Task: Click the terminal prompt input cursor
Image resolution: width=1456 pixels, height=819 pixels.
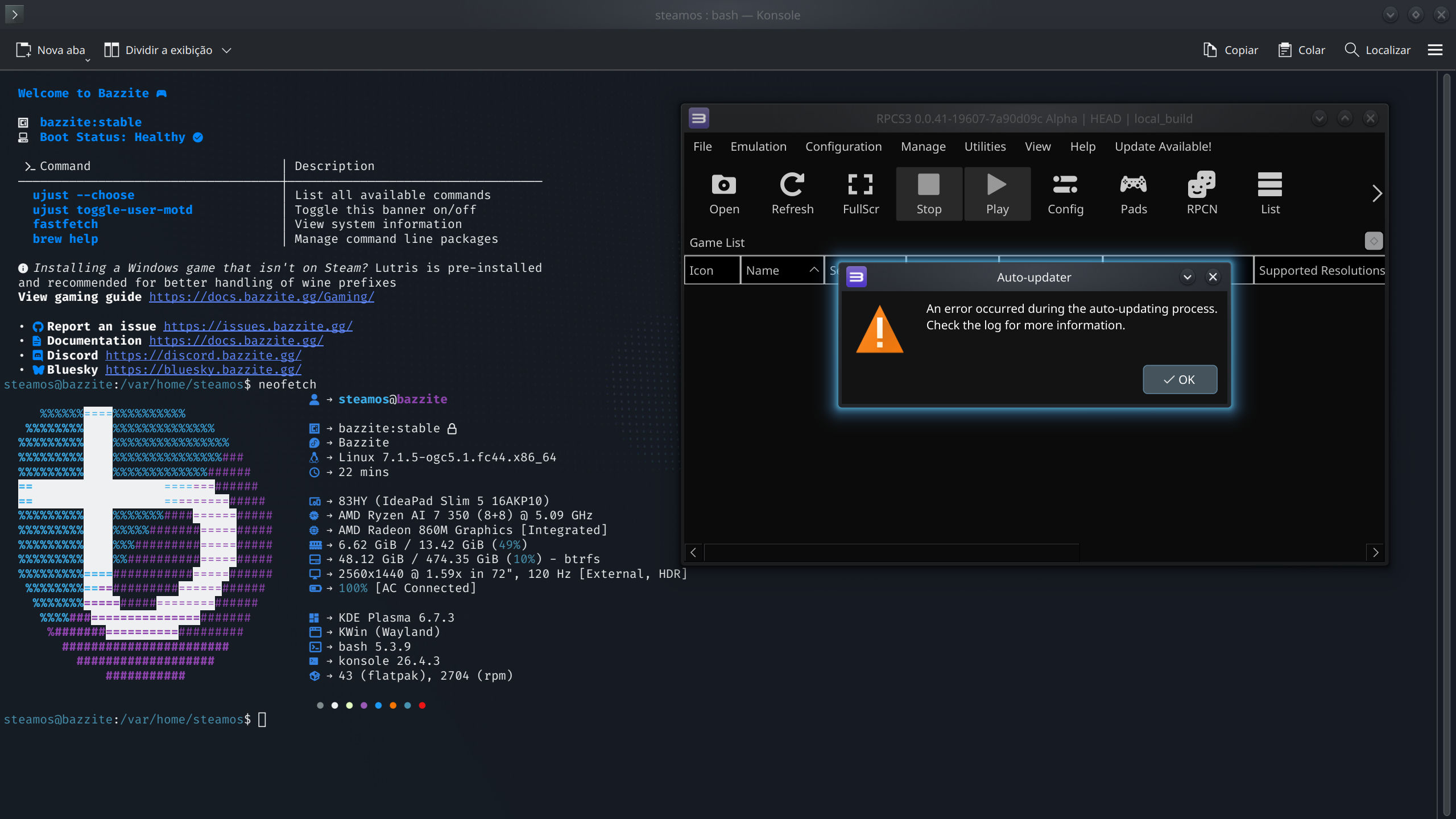Action: click(x=262, y=719)
